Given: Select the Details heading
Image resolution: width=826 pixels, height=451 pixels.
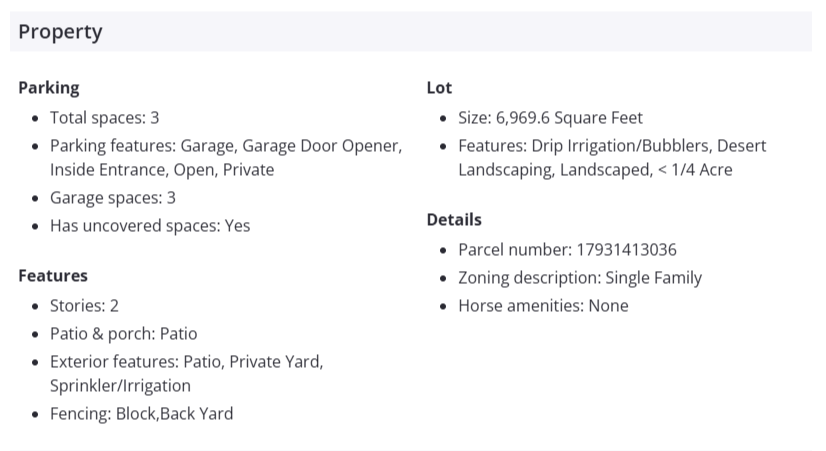Looking at the screenshot, I should tap(454, 220).
